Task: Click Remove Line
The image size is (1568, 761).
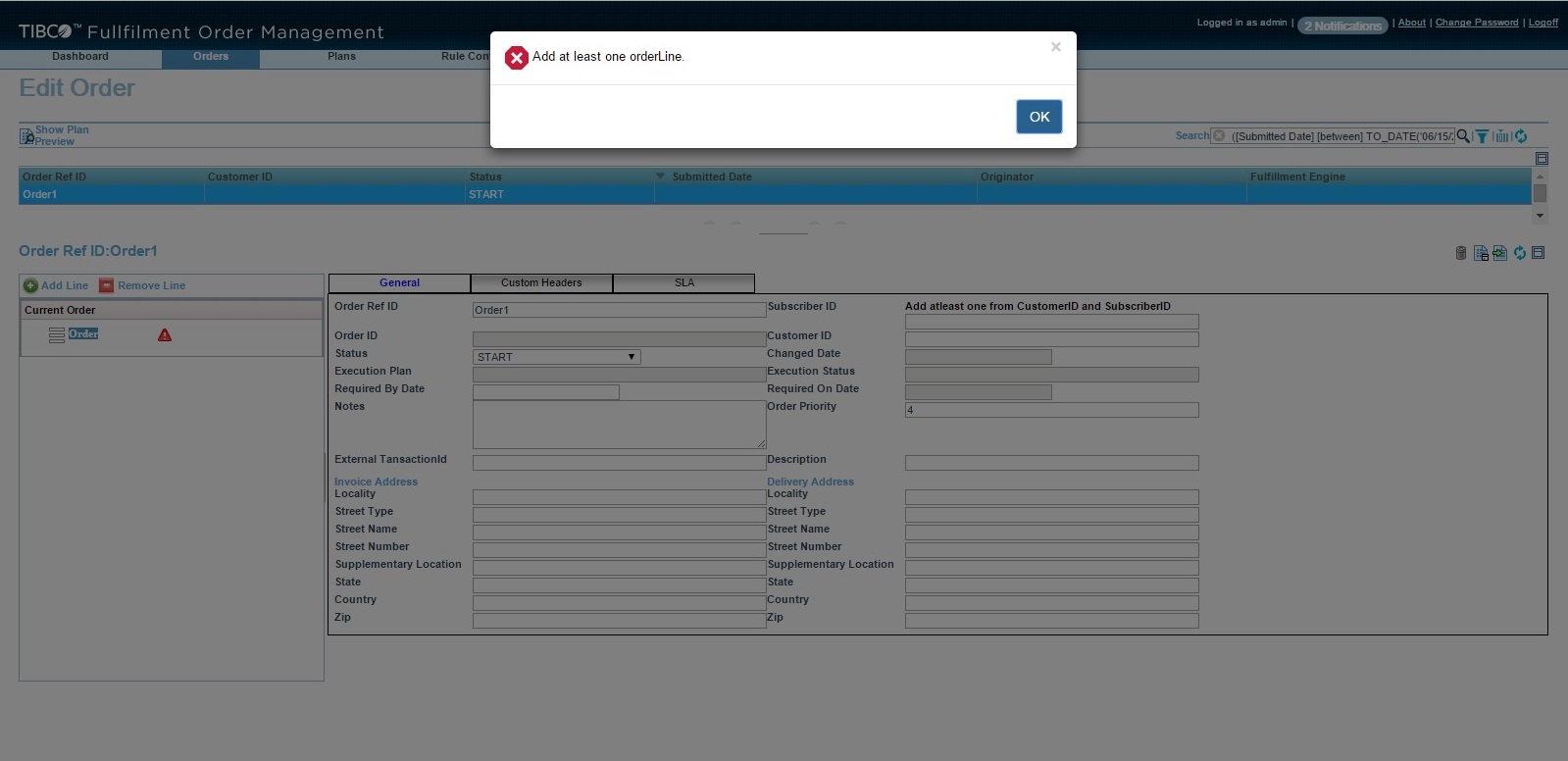Action: [x=142, y=285]
